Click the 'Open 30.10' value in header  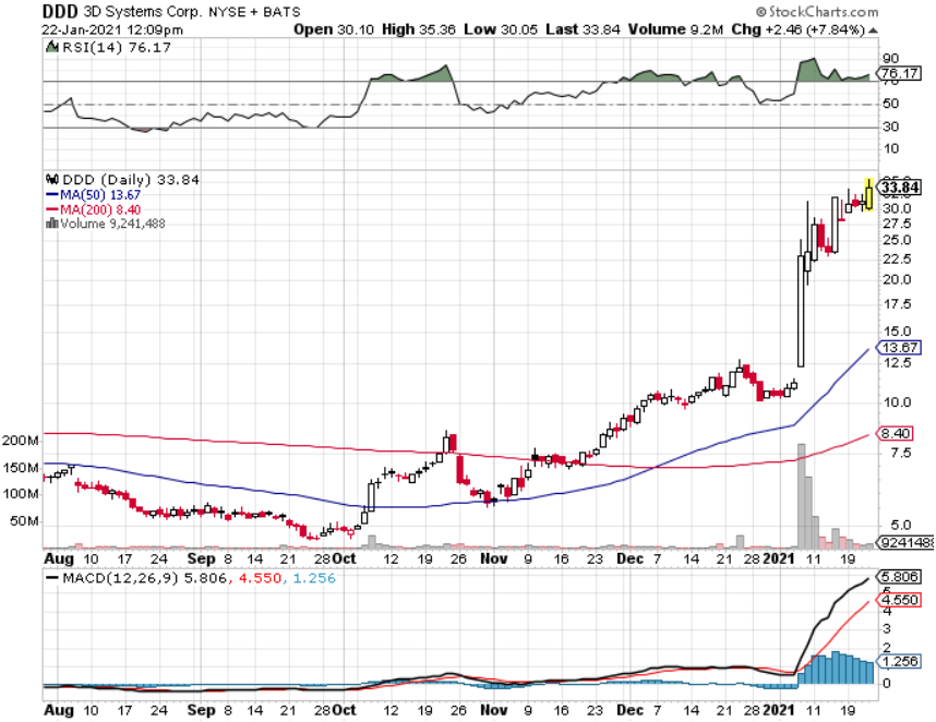pos(334,29)
